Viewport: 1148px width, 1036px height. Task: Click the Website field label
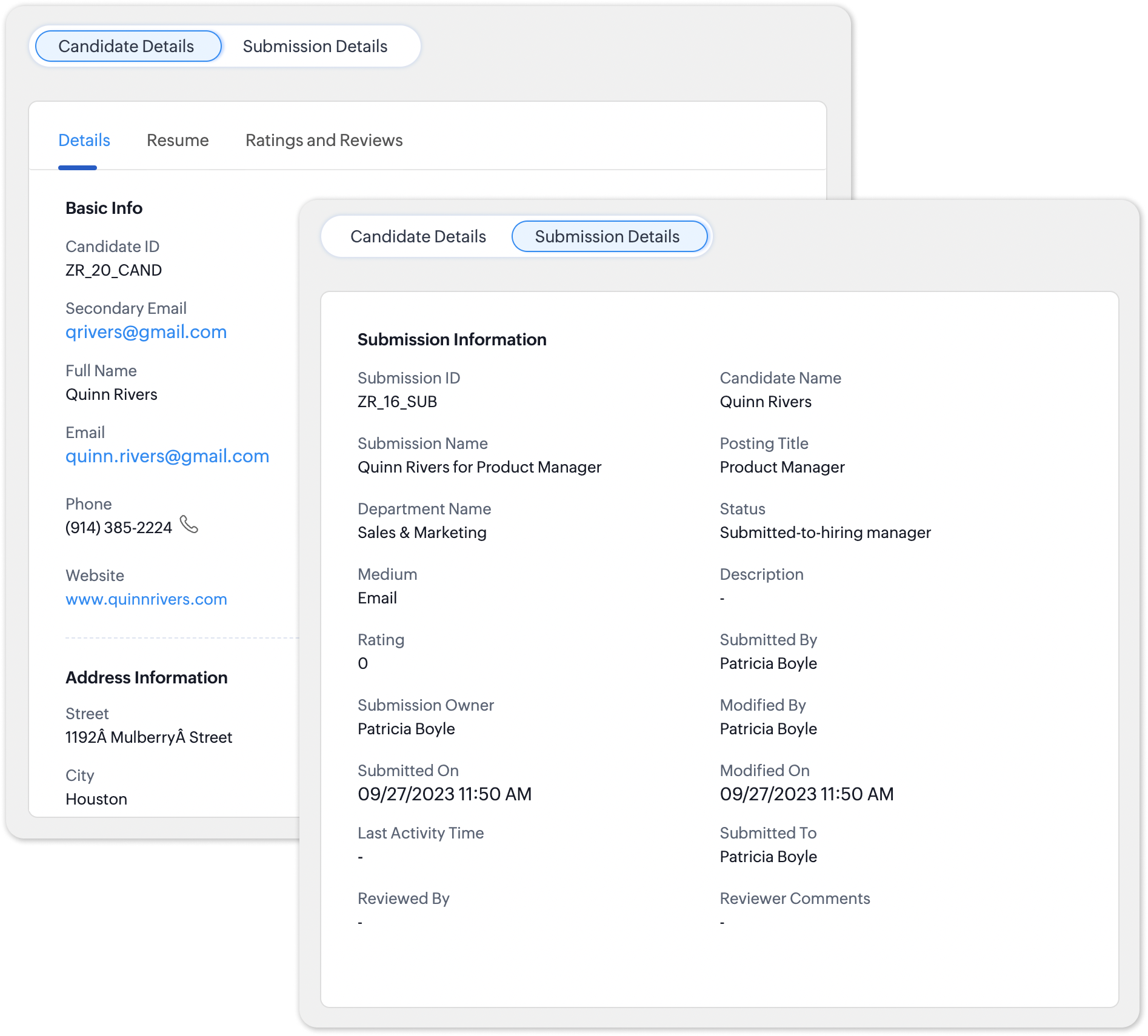[95, 576]
